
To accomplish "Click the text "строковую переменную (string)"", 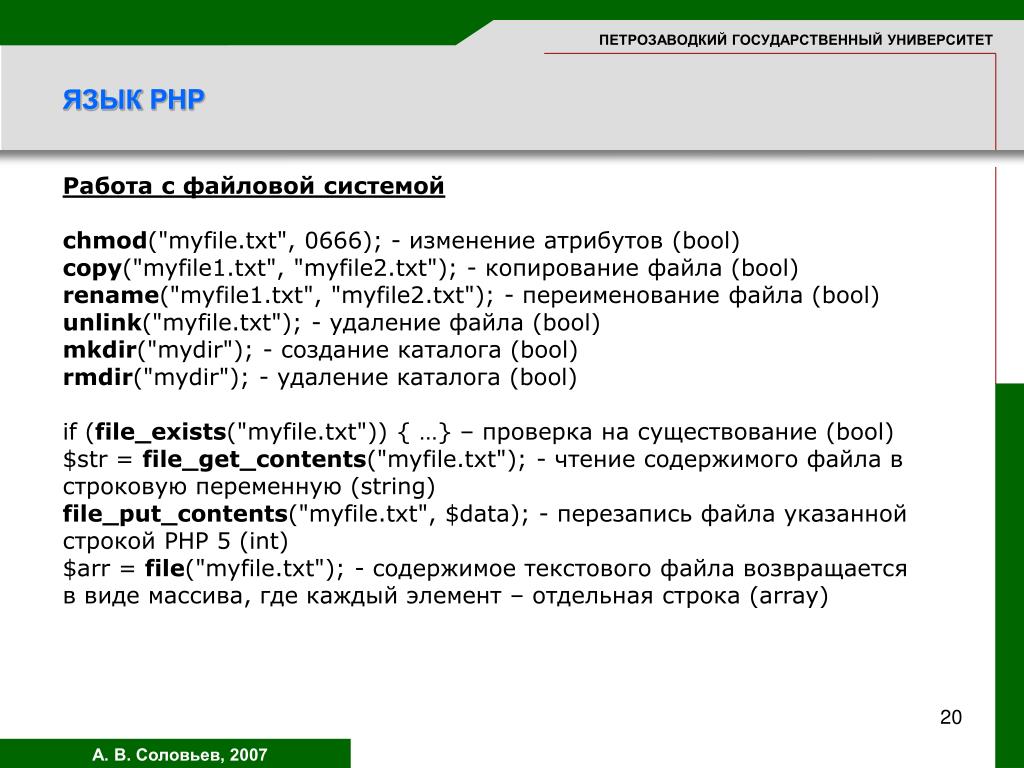I will click(249, 487).
